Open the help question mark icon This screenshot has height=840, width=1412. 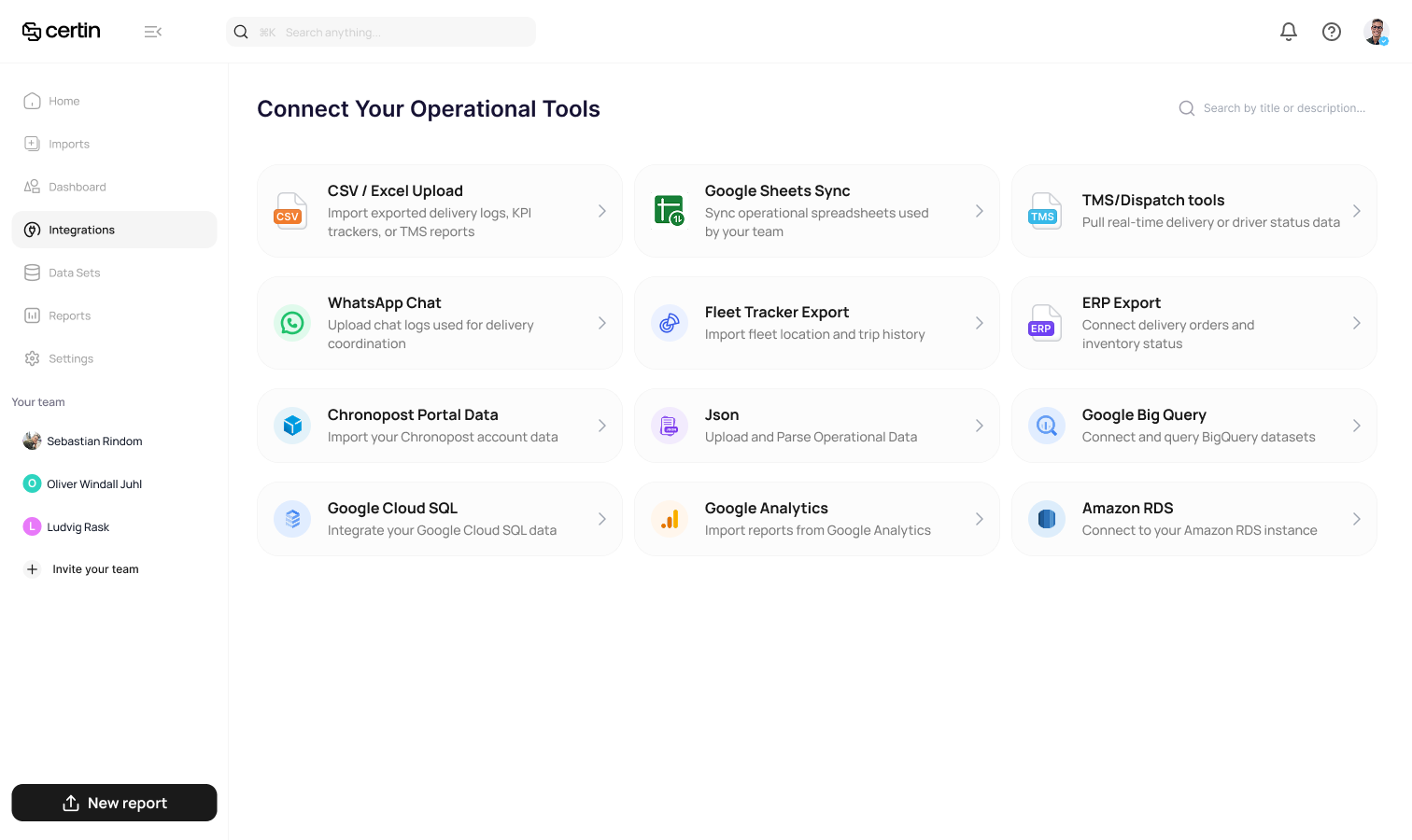pos(1332,32)
